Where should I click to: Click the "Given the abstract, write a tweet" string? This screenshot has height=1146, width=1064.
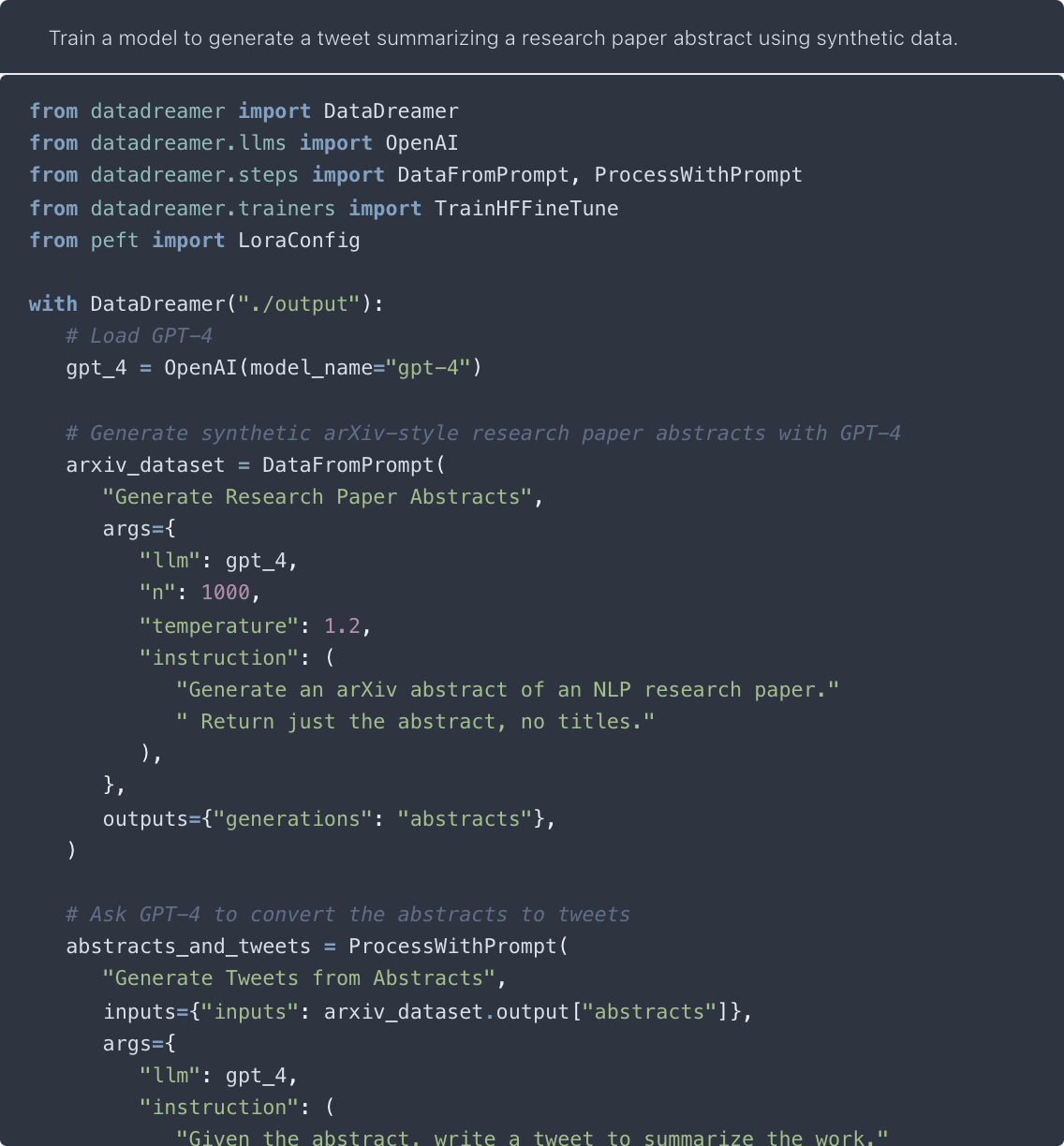[x=532, y=1138]
